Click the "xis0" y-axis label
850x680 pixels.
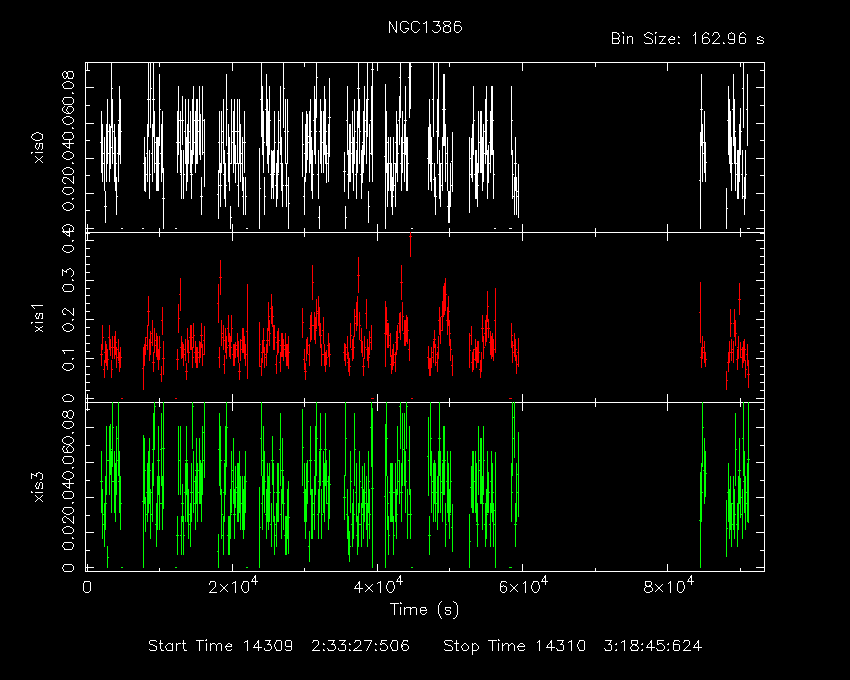38,147
